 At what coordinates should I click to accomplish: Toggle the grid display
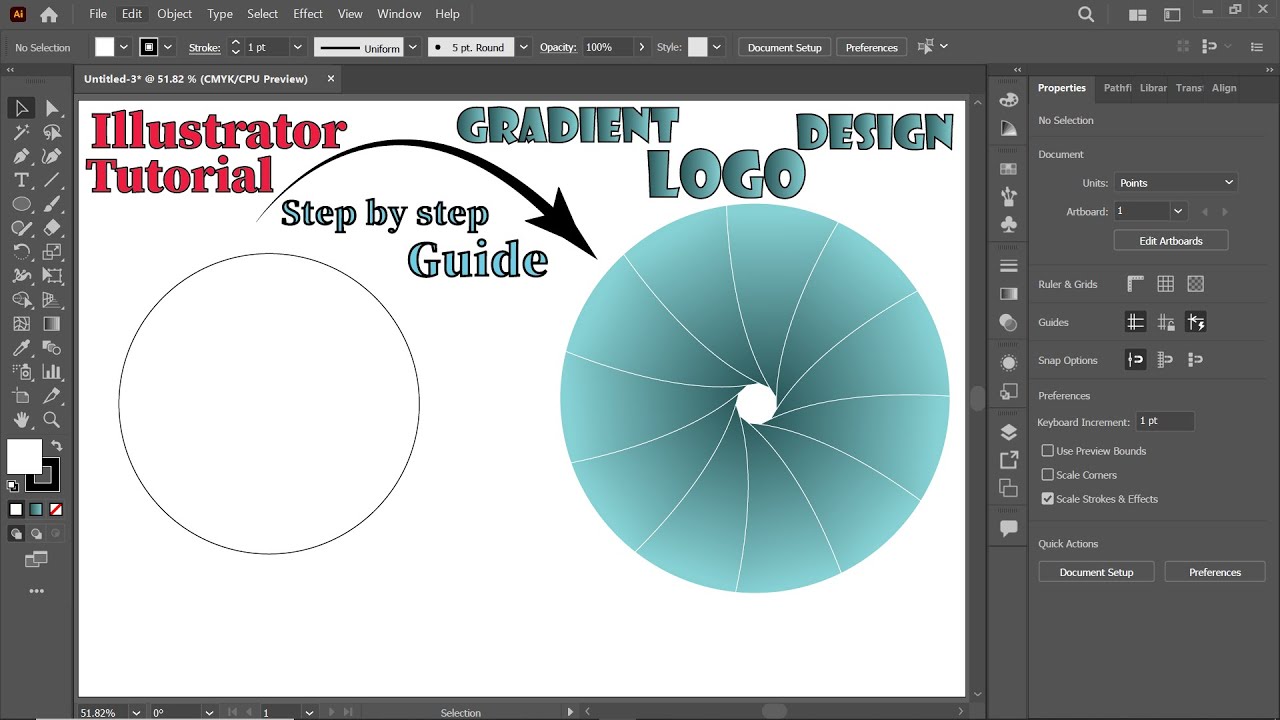tap(1165, 284)
